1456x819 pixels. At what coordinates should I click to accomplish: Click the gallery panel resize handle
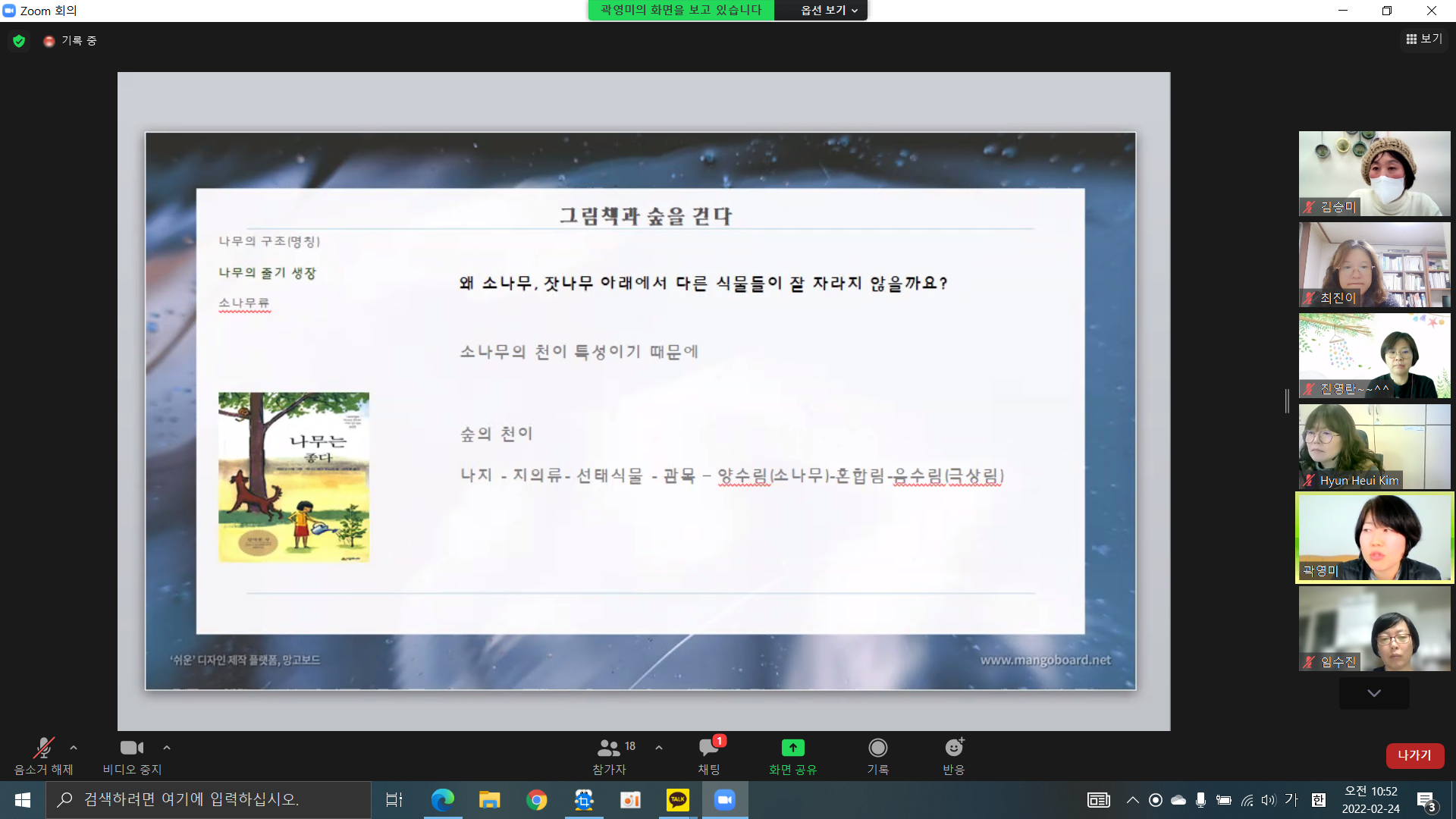(x=1287, y=401)
